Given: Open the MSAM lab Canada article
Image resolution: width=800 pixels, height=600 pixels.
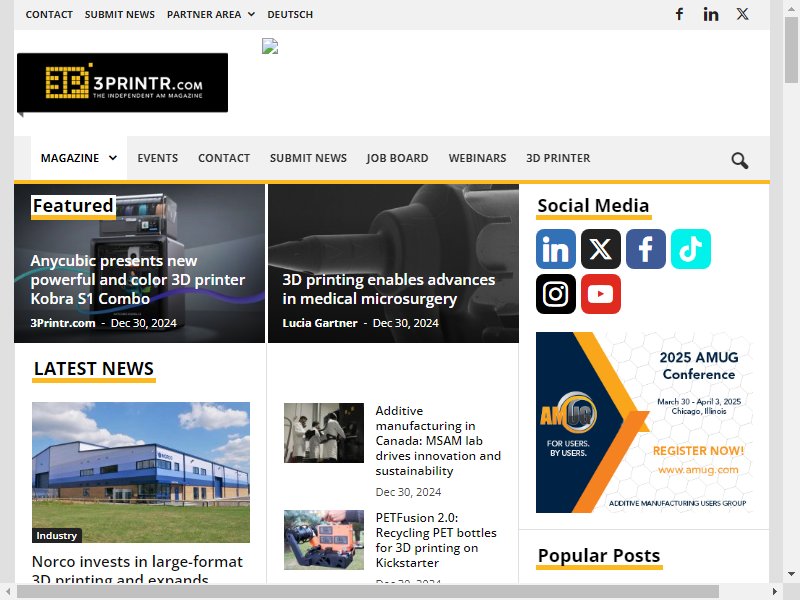Looking at the screenshot, I should point(438,441).
